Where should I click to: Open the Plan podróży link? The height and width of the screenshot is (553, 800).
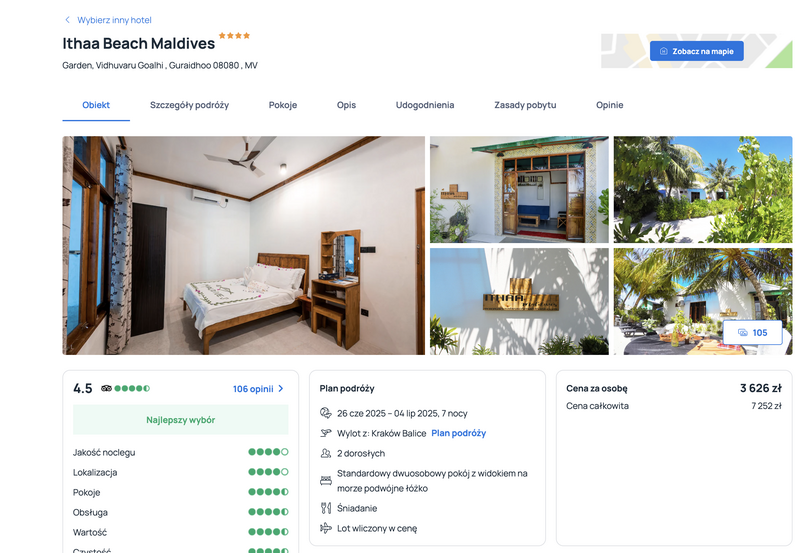click(459, 433)
